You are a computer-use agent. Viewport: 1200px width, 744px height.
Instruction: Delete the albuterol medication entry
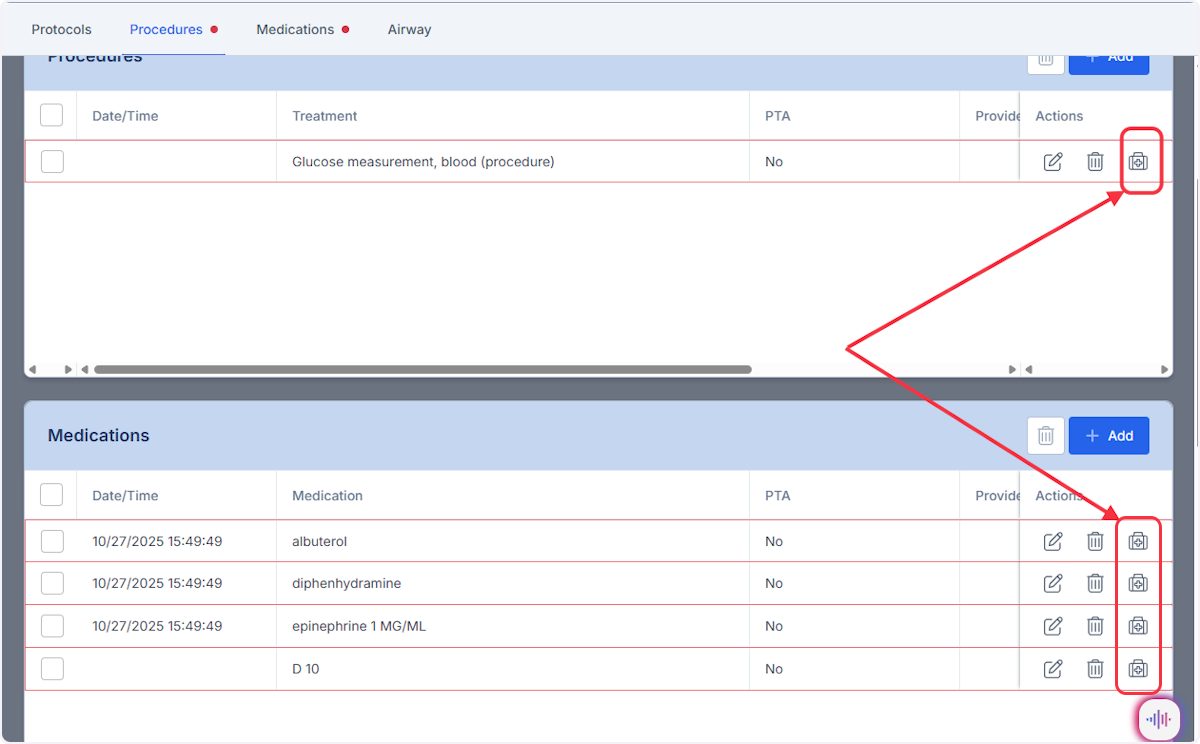tap(1095, 541)
